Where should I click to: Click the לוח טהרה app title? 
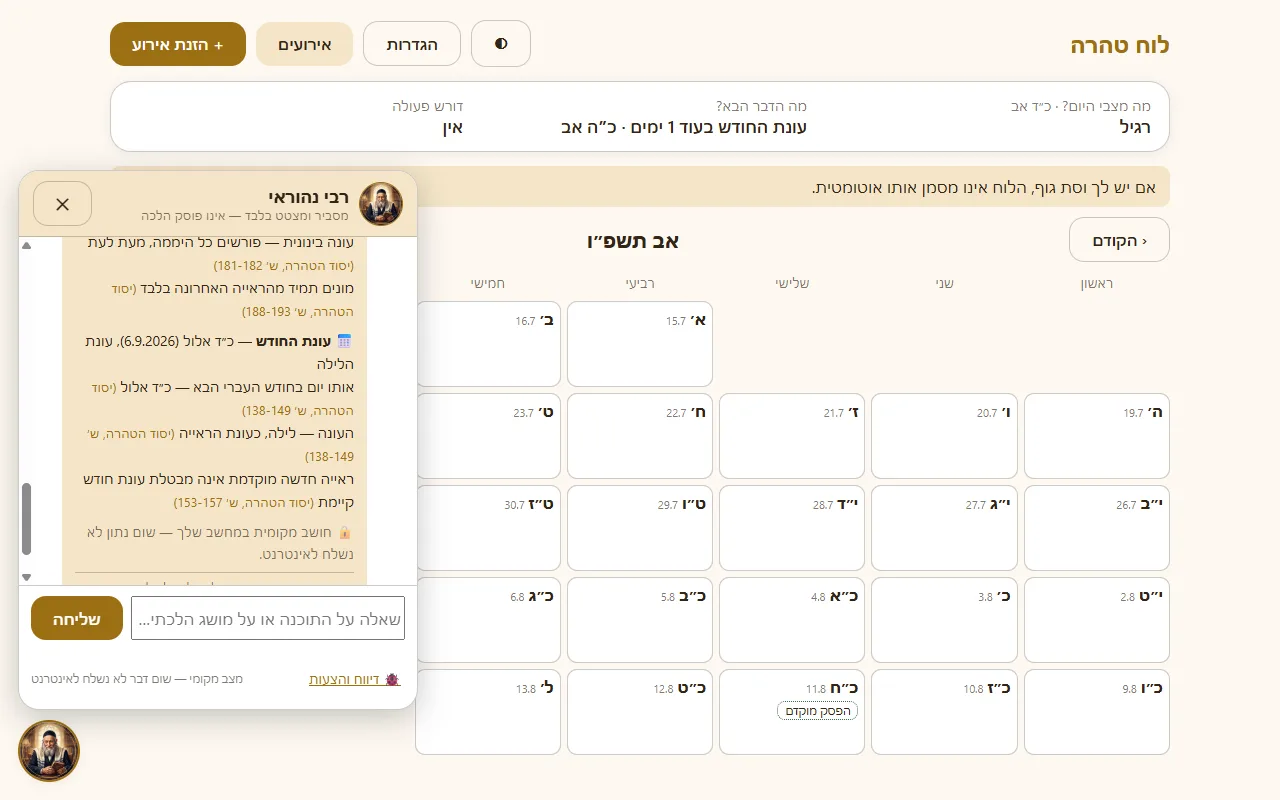click(1120, 45)
